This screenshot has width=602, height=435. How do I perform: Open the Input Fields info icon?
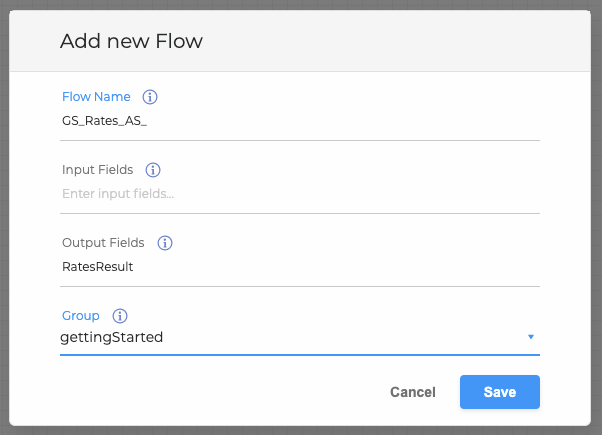(153, 170)
